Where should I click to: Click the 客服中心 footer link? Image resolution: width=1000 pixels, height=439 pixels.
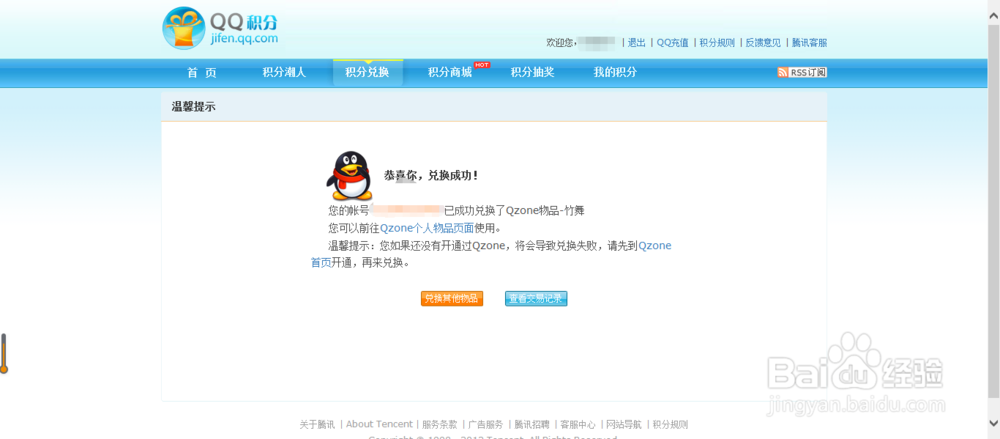pos(578,424)
